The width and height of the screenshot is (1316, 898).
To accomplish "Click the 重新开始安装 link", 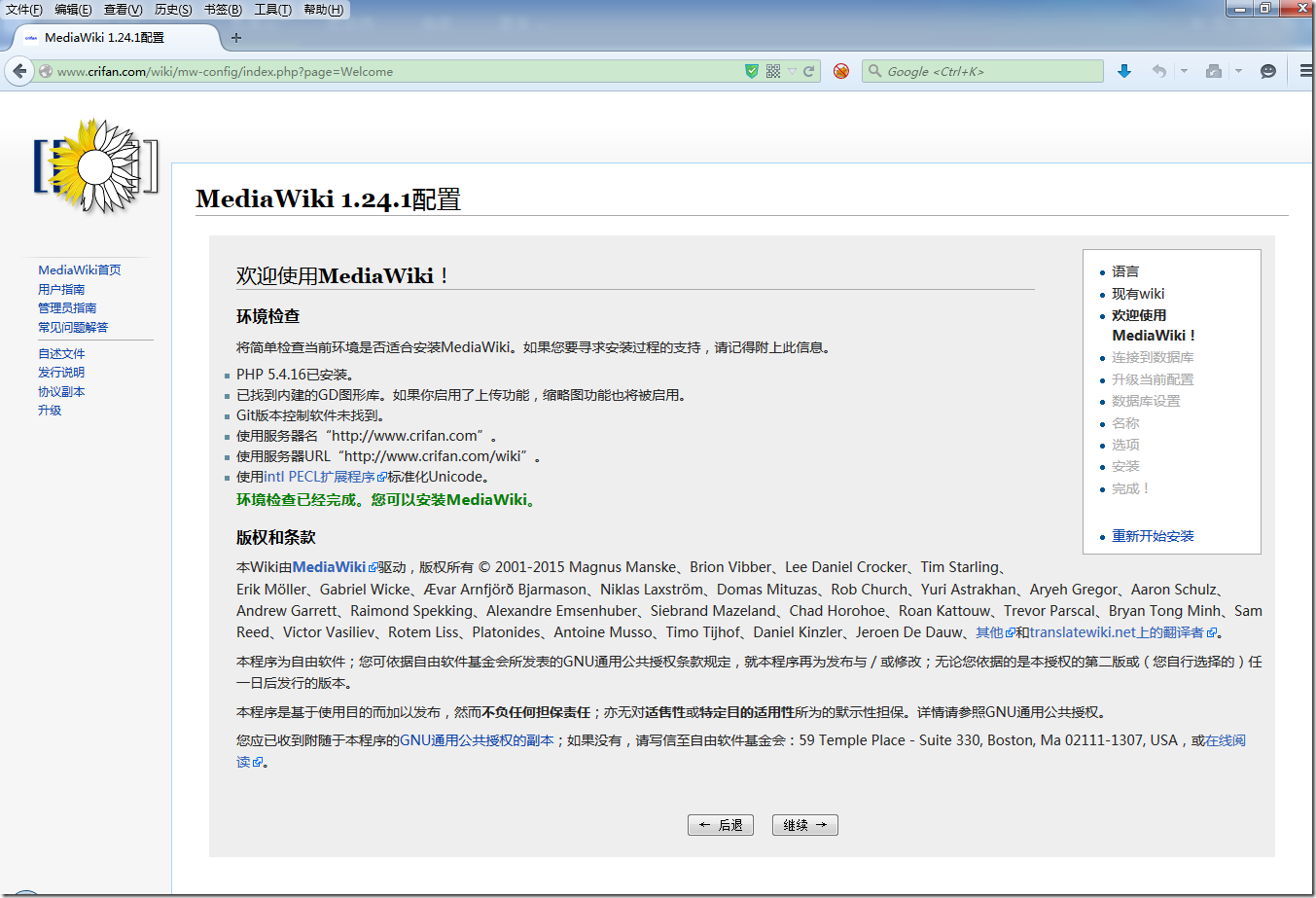I will tap(1153, 536).
